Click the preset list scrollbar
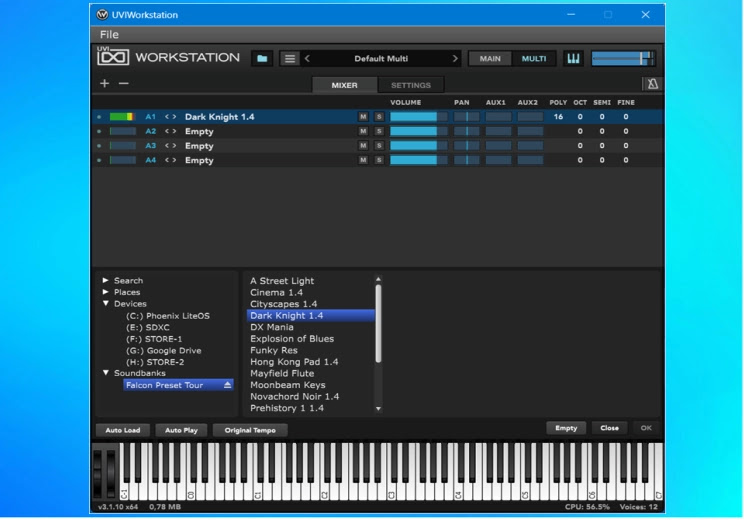The height and width of the screenshot is (520, 744). coord(378,324)
